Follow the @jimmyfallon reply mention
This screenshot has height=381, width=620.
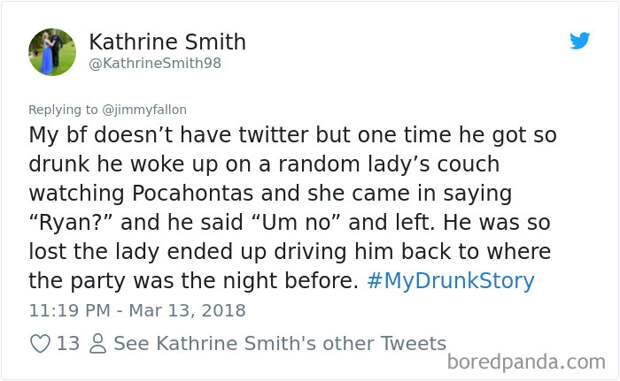click(144, 109)
